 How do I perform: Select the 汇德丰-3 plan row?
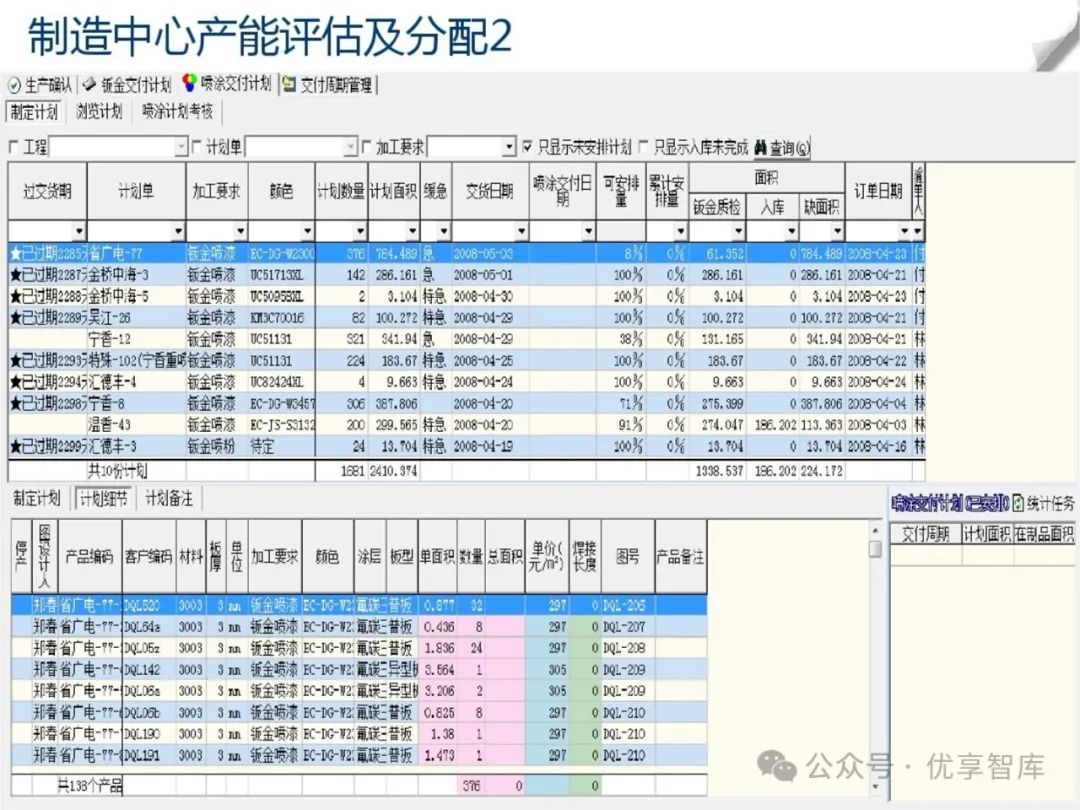(466, 446)
